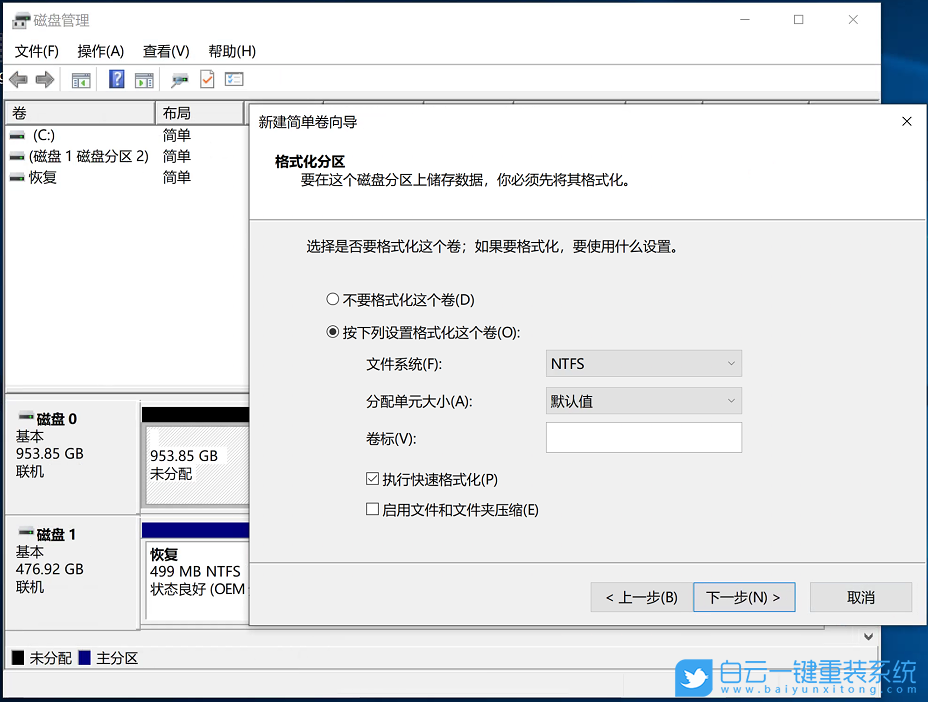
Task: Click the rescan disks toolbar icon
Action: [x=179, y=79]
